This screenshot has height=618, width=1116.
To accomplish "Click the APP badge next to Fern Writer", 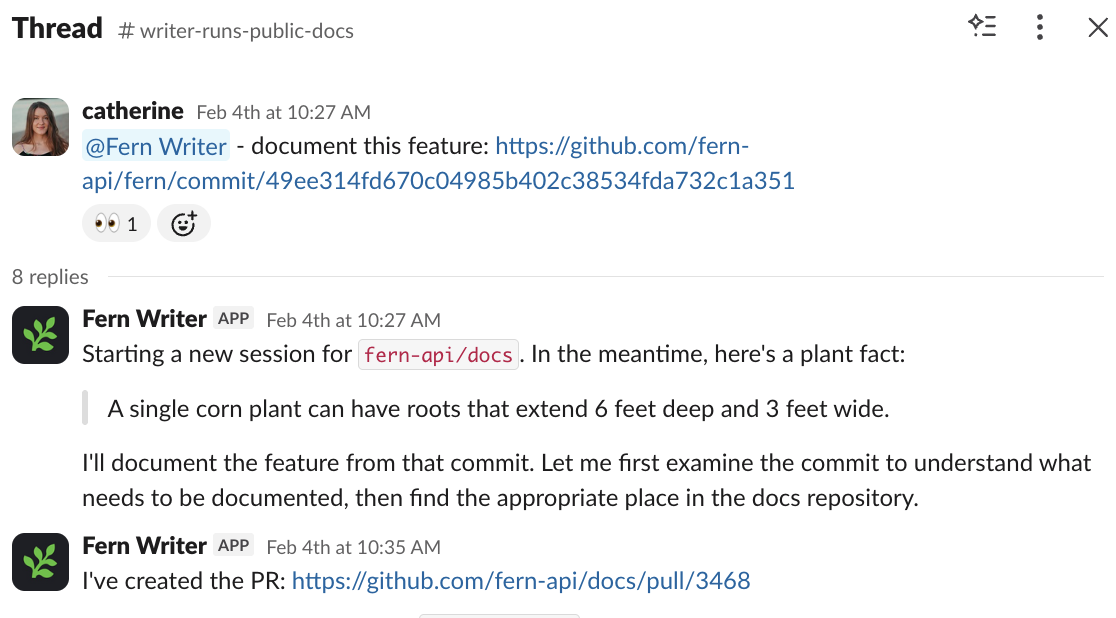I will [x=233, y=318].
